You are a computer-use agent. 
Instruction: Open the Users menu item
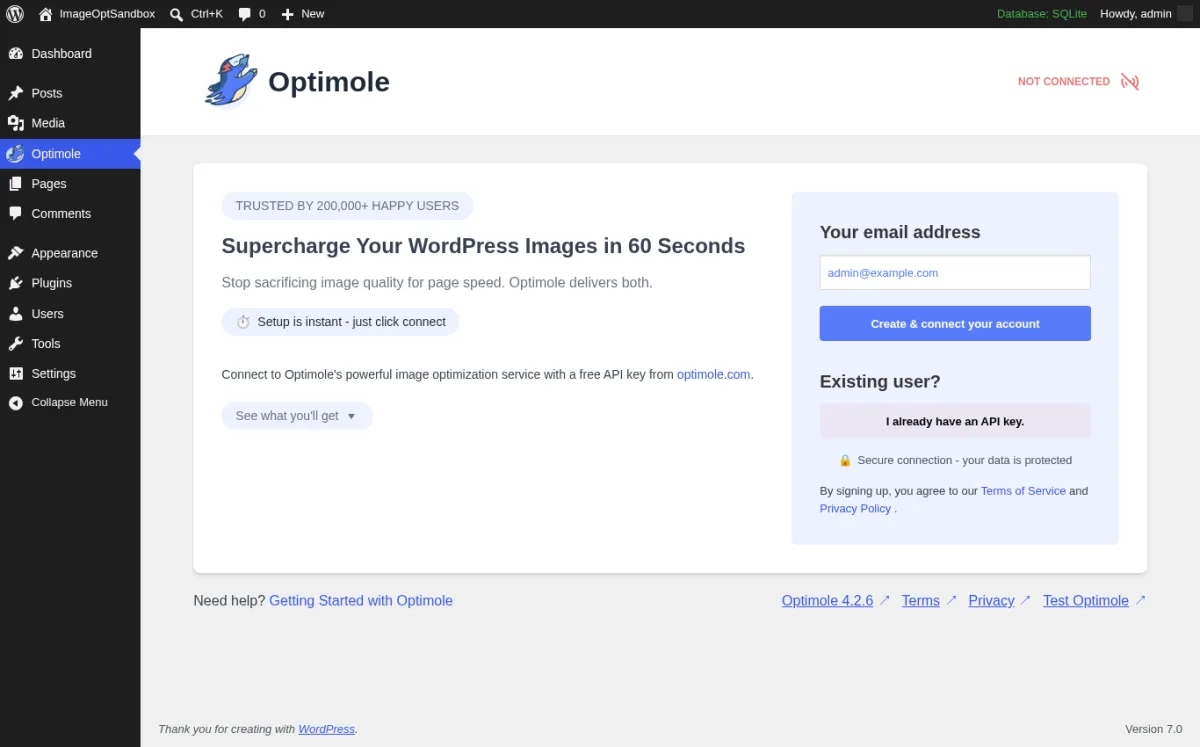(70, 314)
